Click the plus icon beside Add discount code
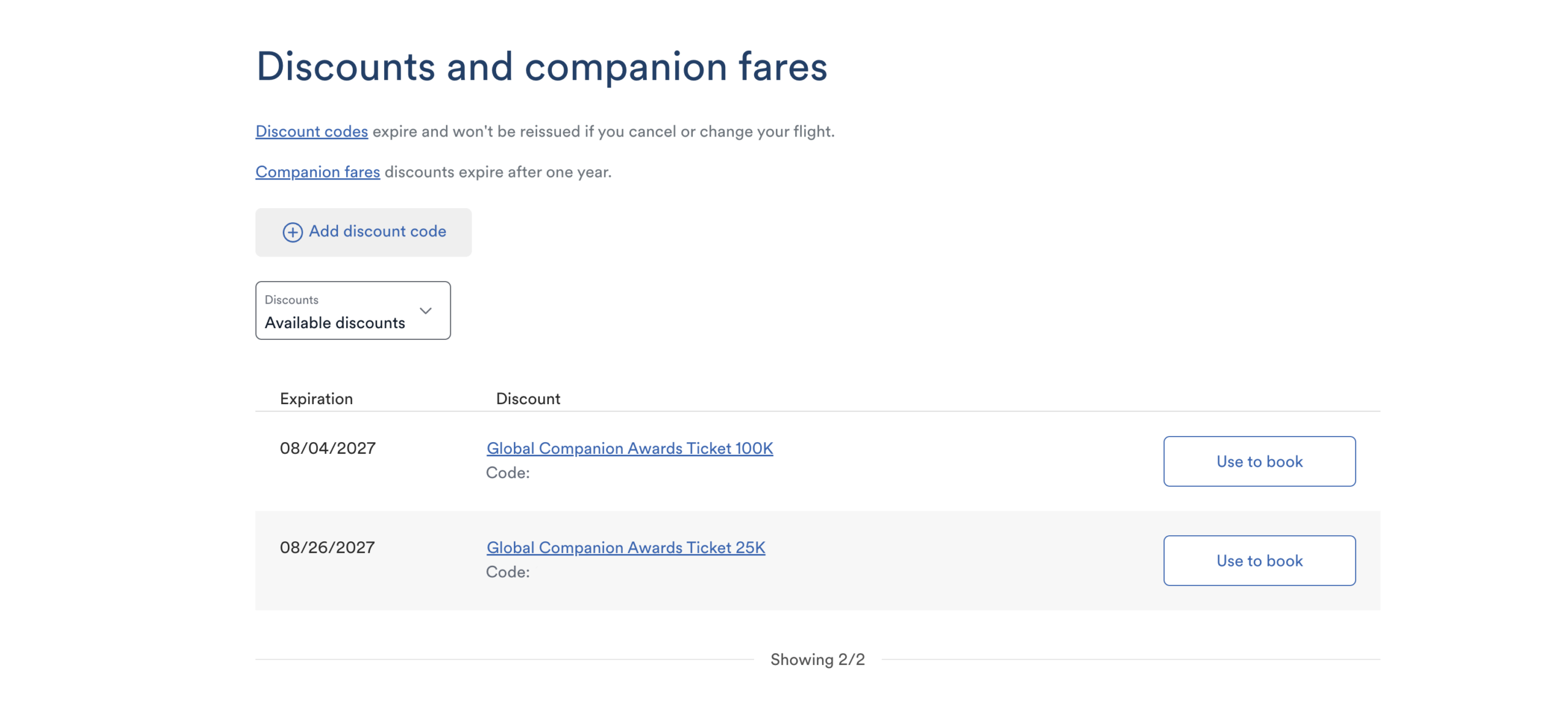This screenshot has height=706, width=1568. pos(292,232)
